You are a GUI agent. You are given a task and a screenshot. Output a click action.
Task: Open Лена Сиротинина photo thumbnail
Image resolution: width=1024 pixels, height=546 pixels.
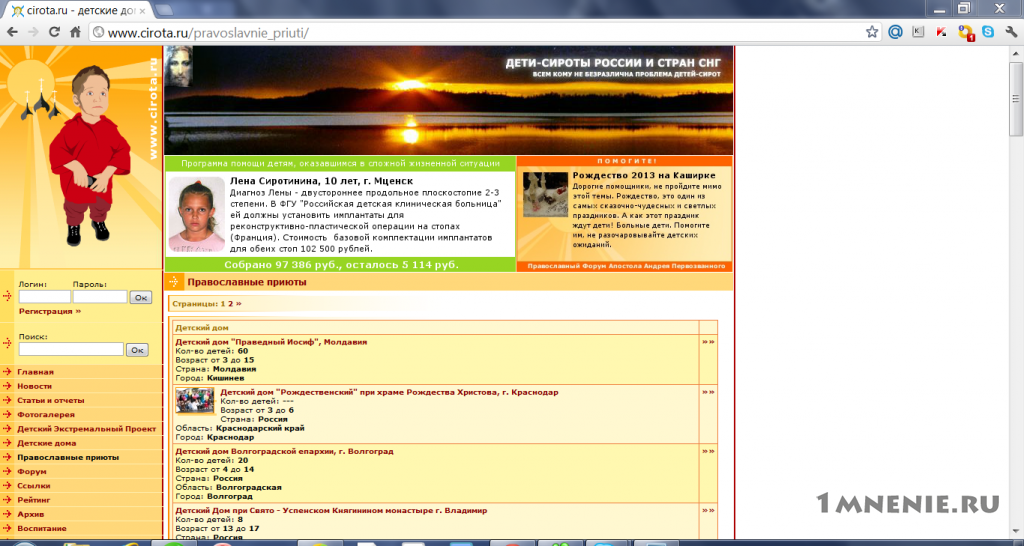(x=197, y=214)
